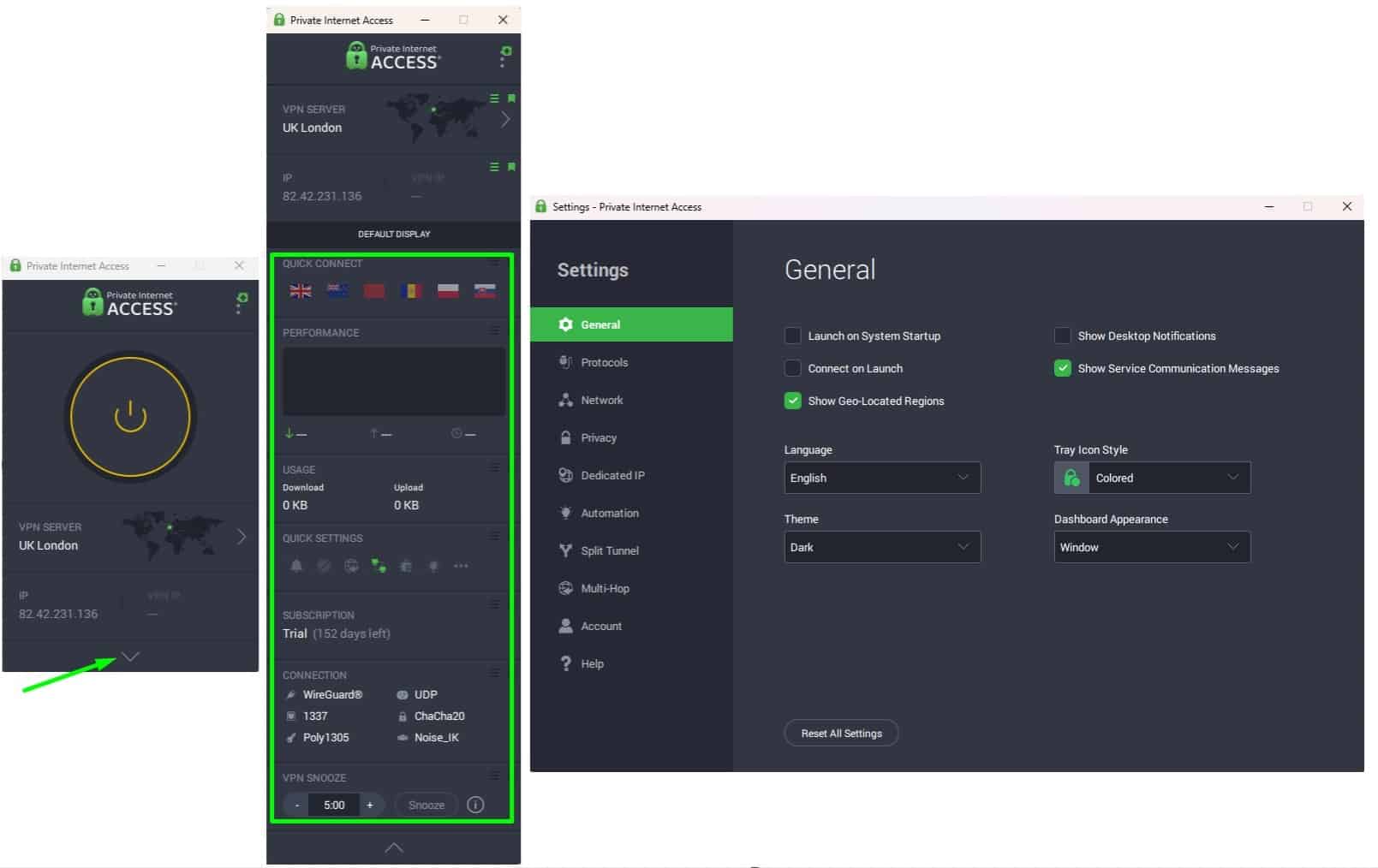Uncheck Show Service Communication Messages
This screenshot has width=1378, height=868.
point(1063,368)
